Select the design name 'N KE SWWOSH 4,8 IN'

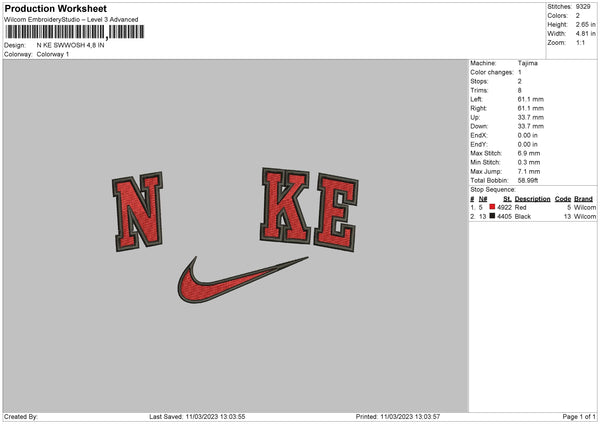[70, 45]
